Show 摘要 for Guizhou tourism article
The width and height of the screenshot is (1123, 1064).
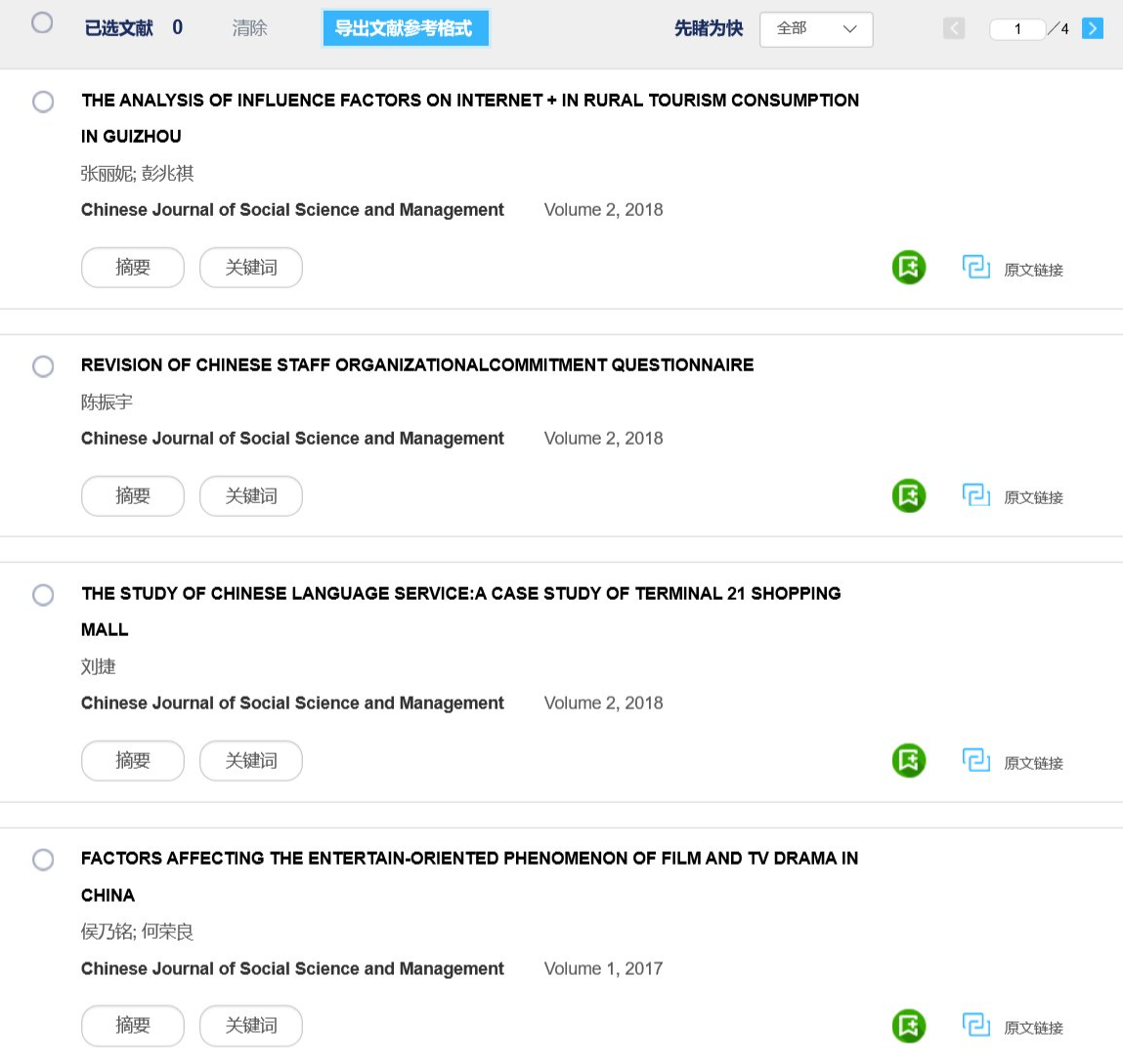(x=133, y=268)
